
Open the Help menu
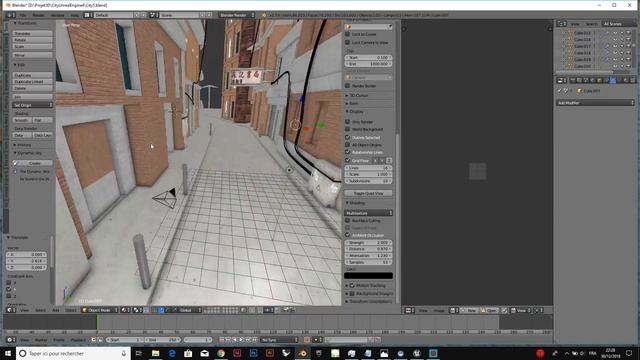(x=75, y=15)
